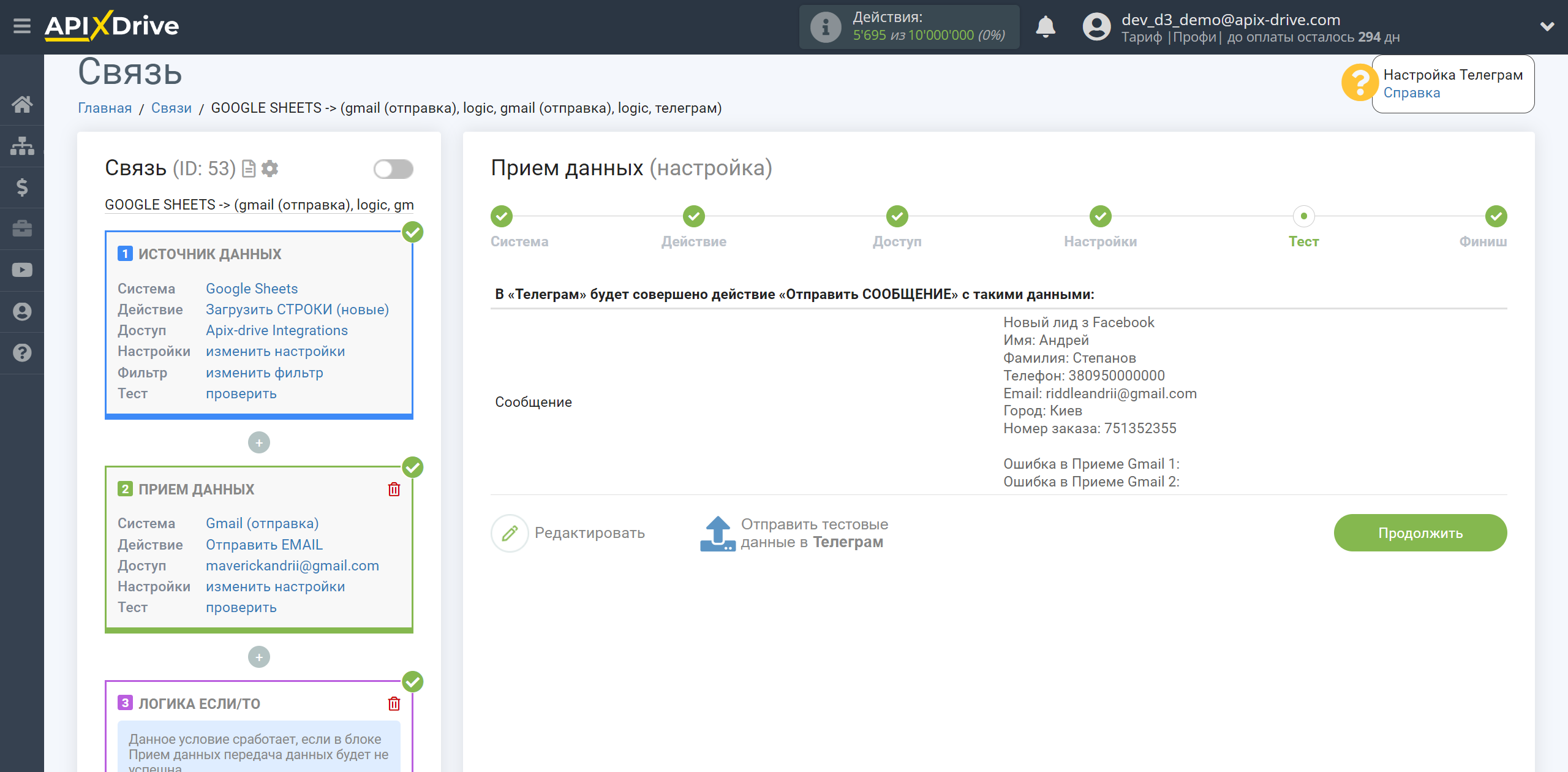Viewport: 1568px width, 772px height.
Task: Click ЛОГИКА ЕСЛИ/ТО block header
Action: pyautogui.click(x=199, y=703)
